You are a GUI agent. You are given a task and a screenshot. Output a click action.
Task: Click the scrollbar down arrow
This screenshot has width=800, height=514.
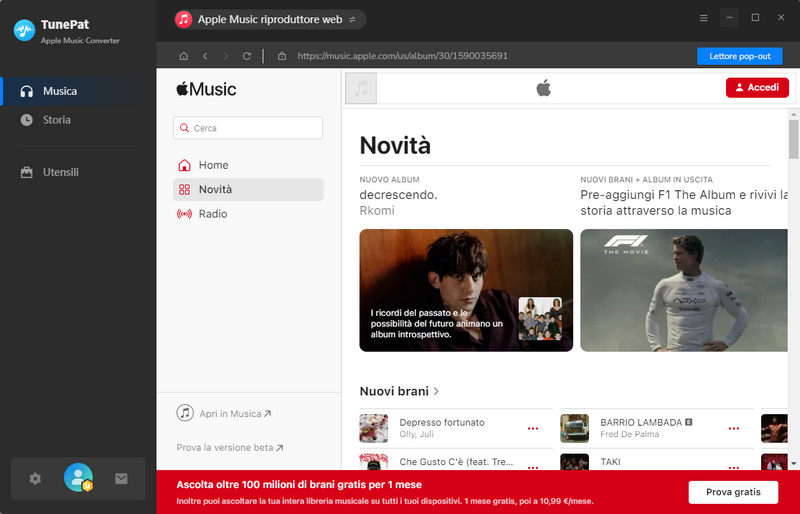793,463
